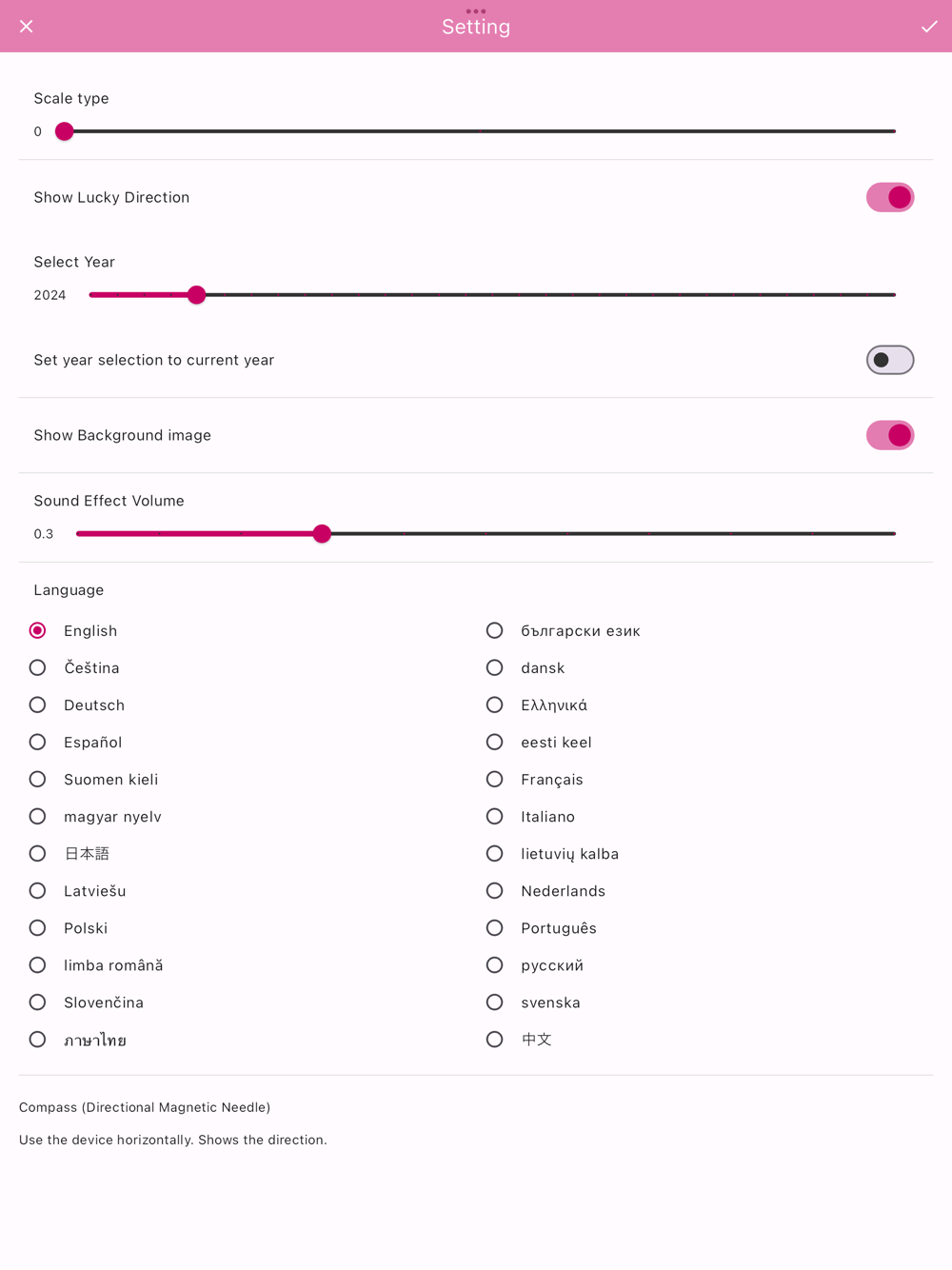Screen dimensions: 952x1270
Task: Confirm settings with the checkmark icon
Action: pyautogui.click(x=929, y=27)
